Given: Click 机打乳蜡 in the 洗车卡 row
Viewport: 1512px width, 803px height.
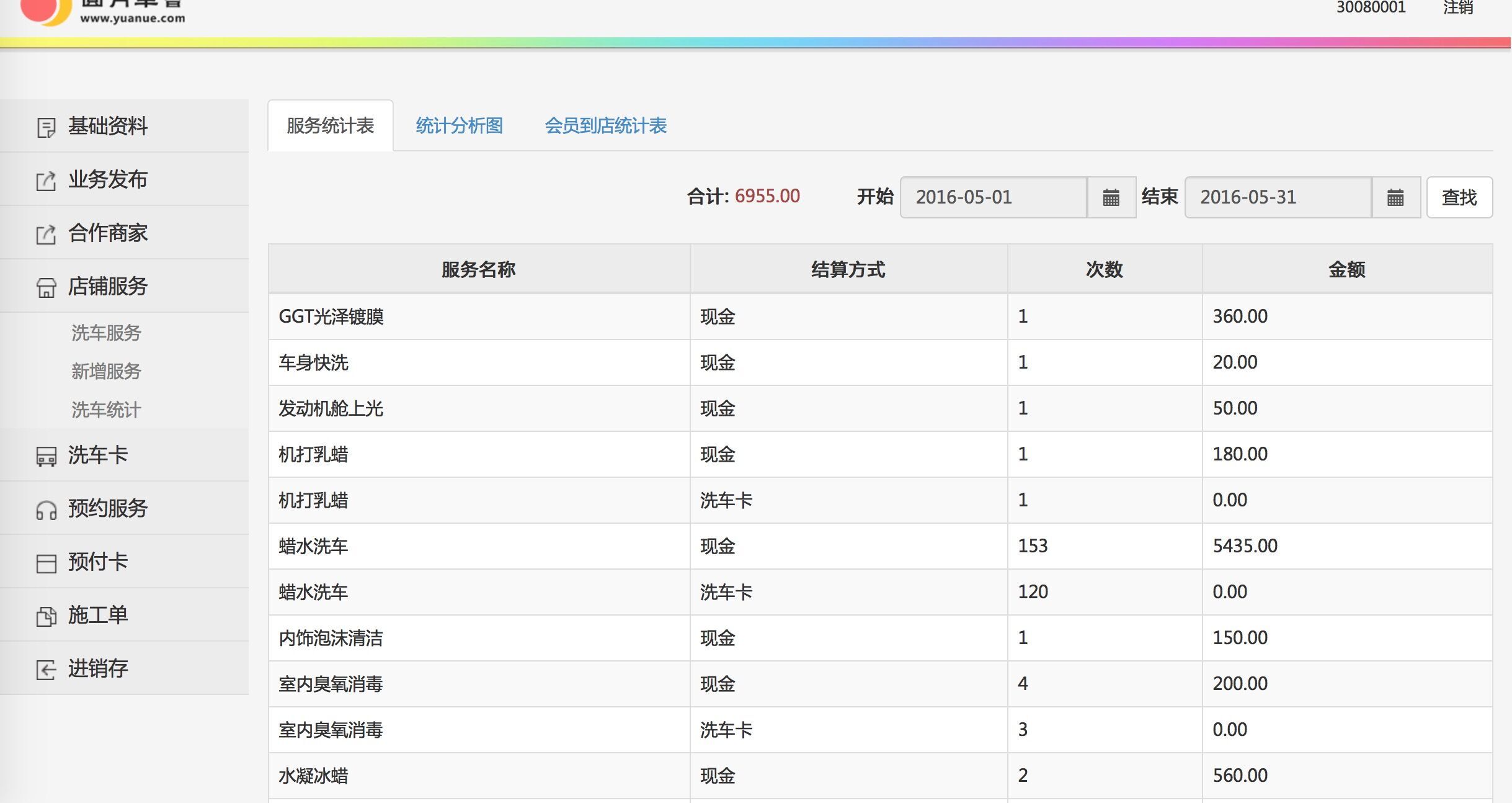Looking at the screenshot, I should click(313, 500).
